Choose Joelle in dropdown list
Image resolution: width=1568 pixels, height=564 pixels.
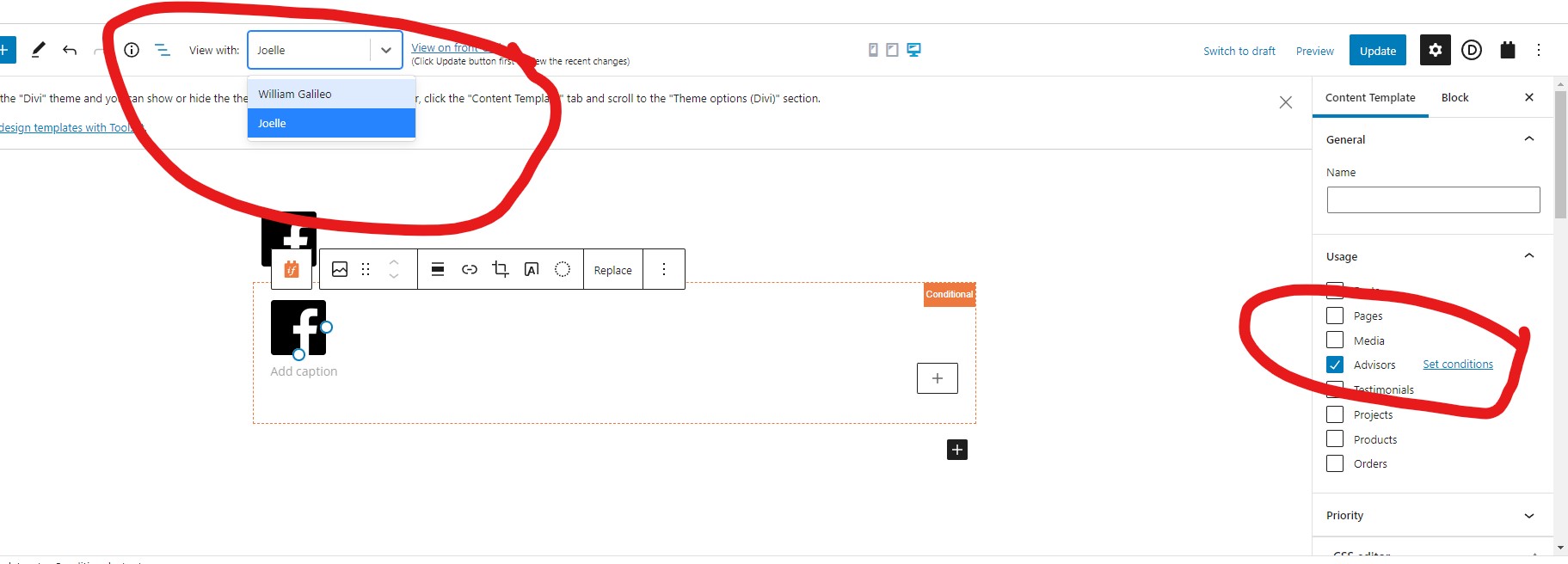(x=331, y=123)
